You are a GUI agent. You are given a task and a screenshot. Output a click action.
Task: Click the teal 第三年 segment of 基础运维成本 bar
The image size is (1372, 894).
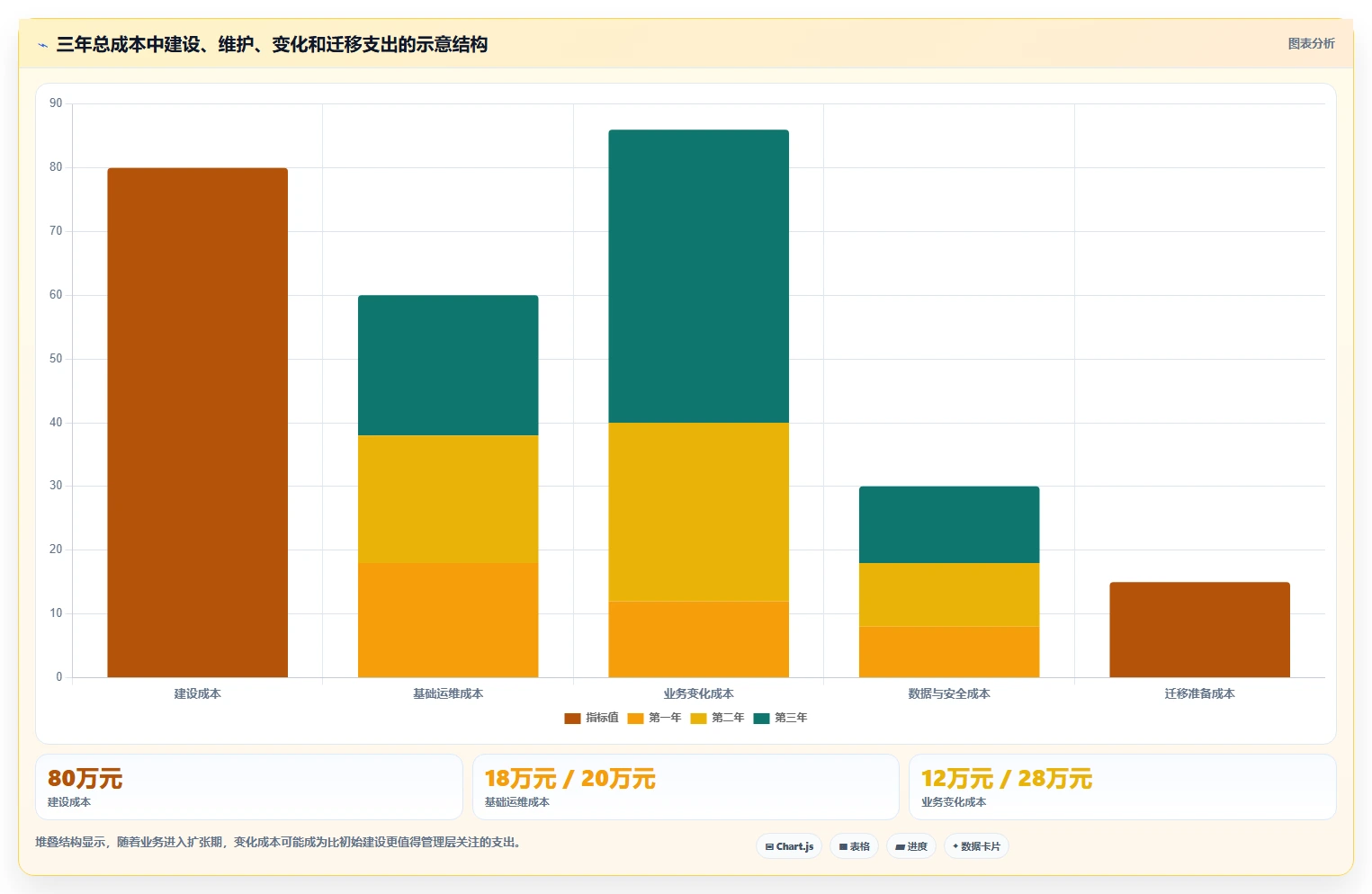[x=448, y=365]
